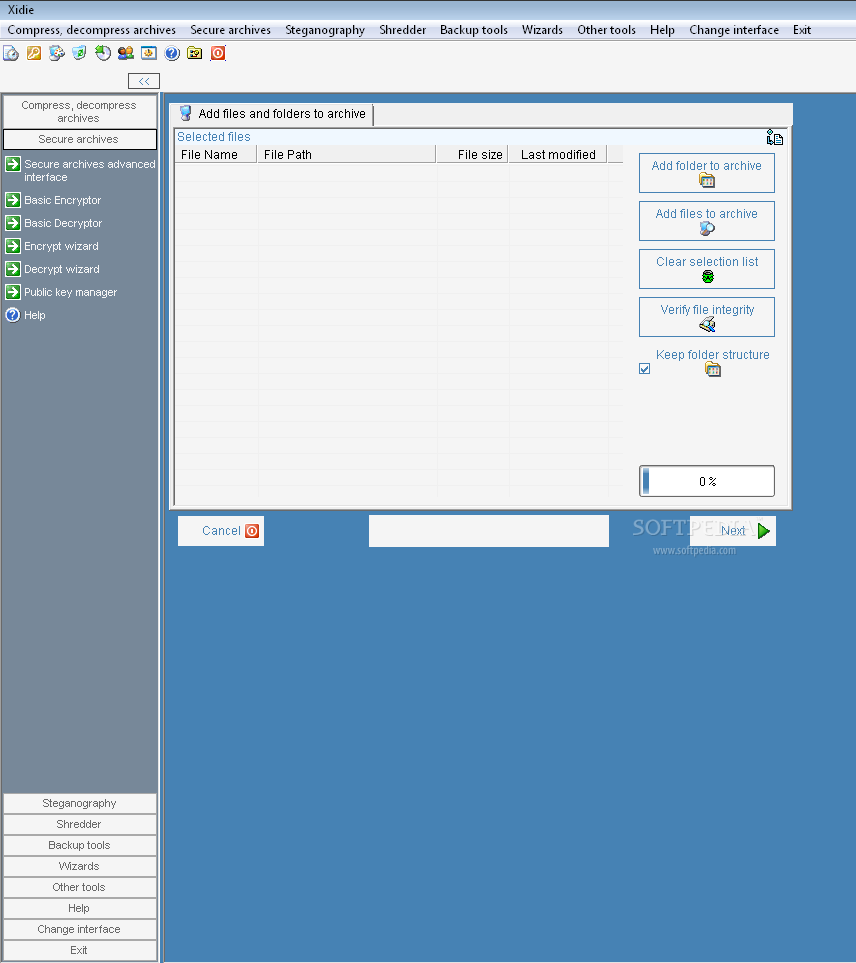Expand the Wizards sidebar section

point(80,866)
